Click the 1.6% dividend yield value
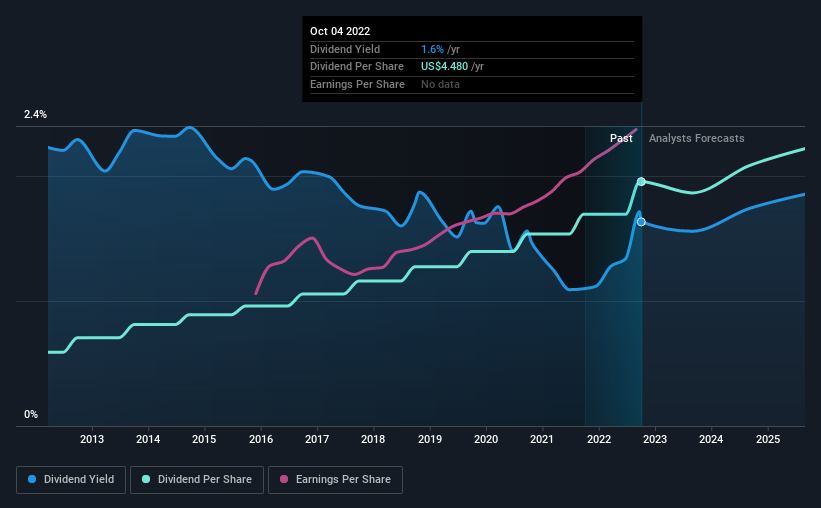The image size is (821, 508). click(432, 49)
